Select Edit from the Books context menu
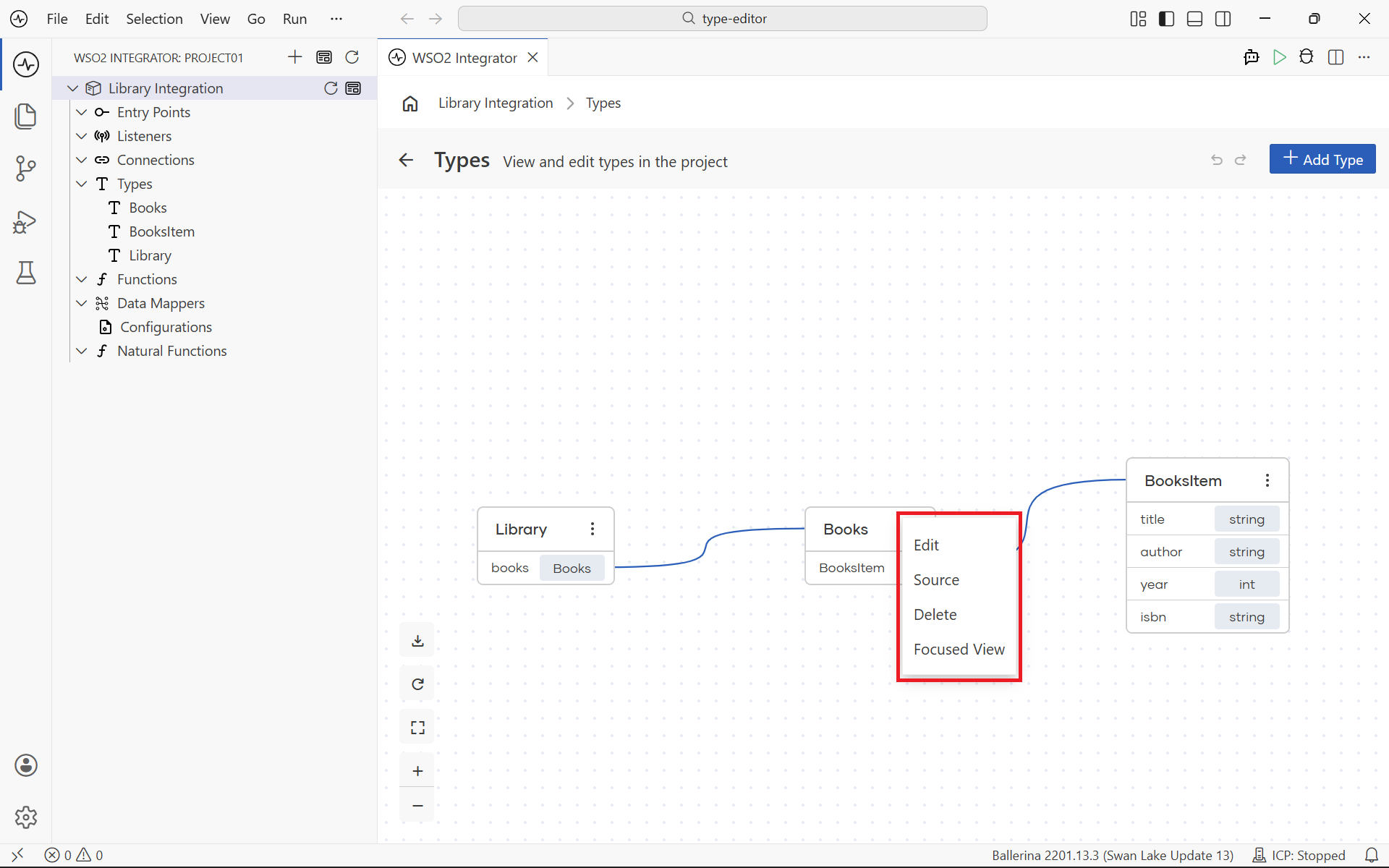The image size is (1389, 868). point(959,545)
